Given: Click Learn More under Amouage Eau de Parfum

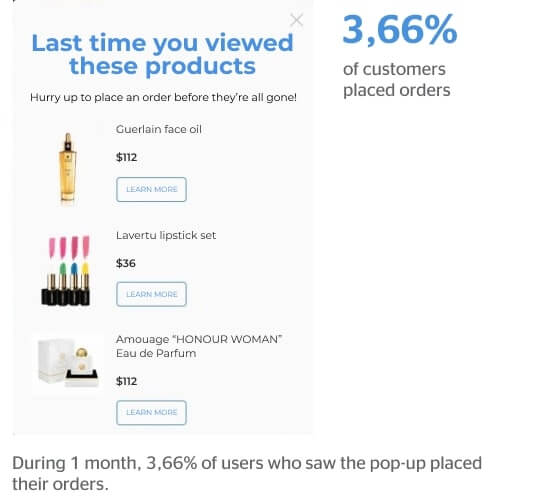Looking at the screenshot, I should (151, 412).
